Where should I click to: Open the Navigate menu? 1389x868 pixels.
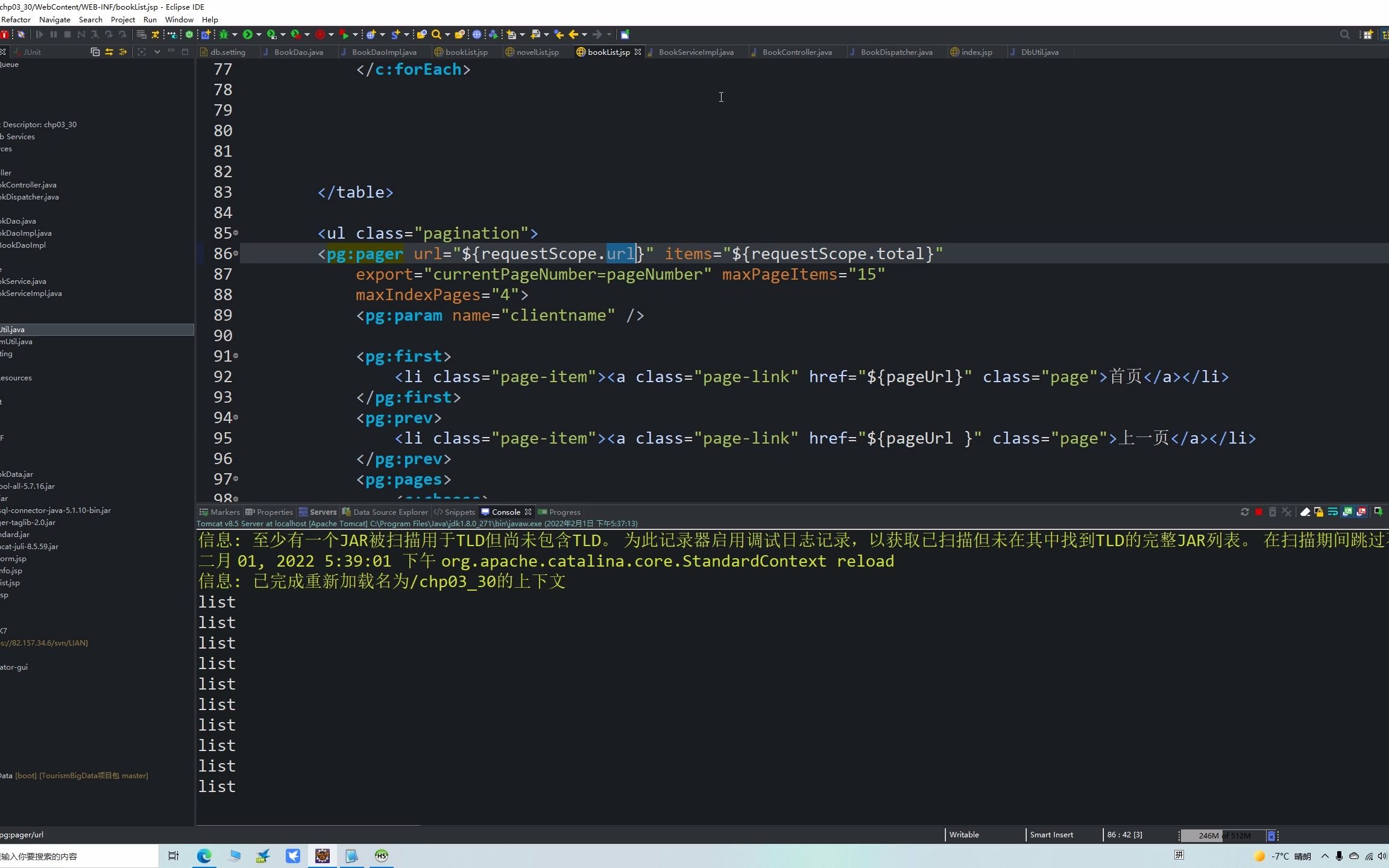(x=54, y=19)
